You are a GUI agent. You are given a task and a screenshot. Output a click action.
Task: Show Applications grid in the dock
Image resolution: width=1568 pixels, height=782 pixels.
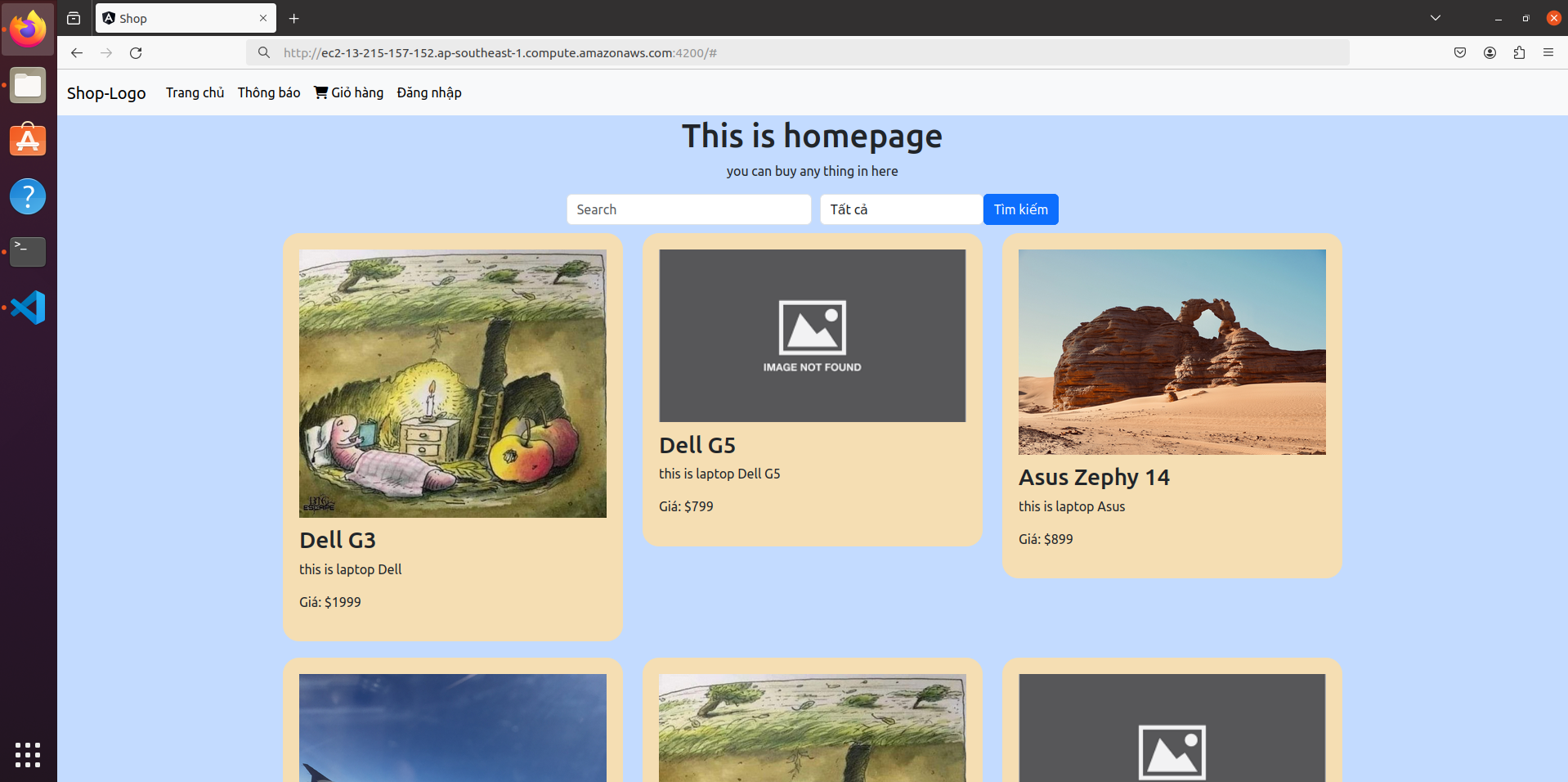click(28, 754)
